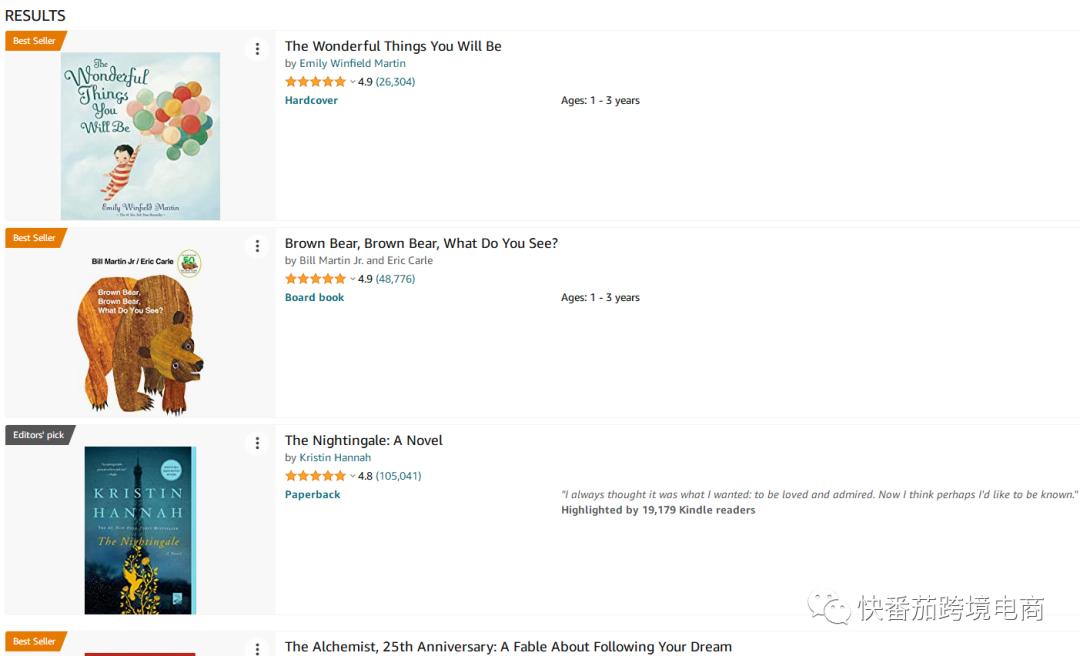Open the three-dot menu for The Alchemist
Viewport: 1080px width, 656px height.
257,647
